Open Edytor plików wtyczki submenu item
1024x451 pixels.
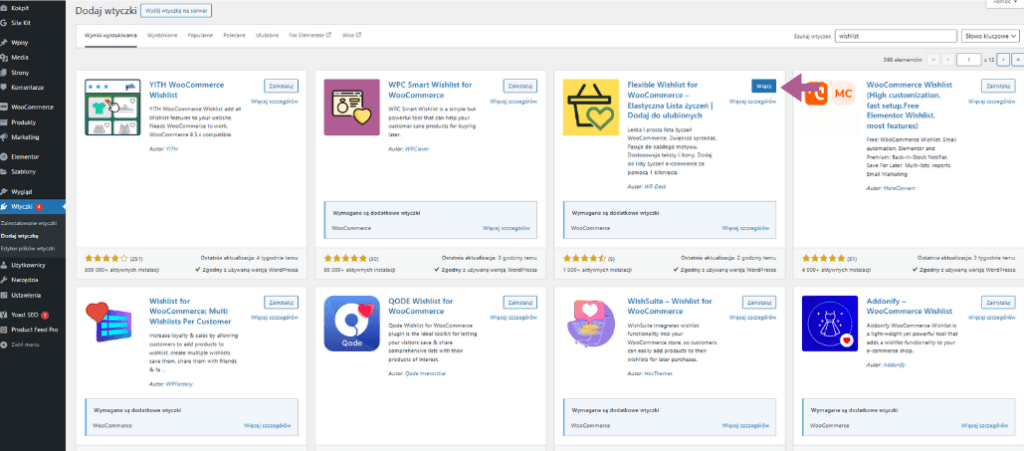(27, 249)
